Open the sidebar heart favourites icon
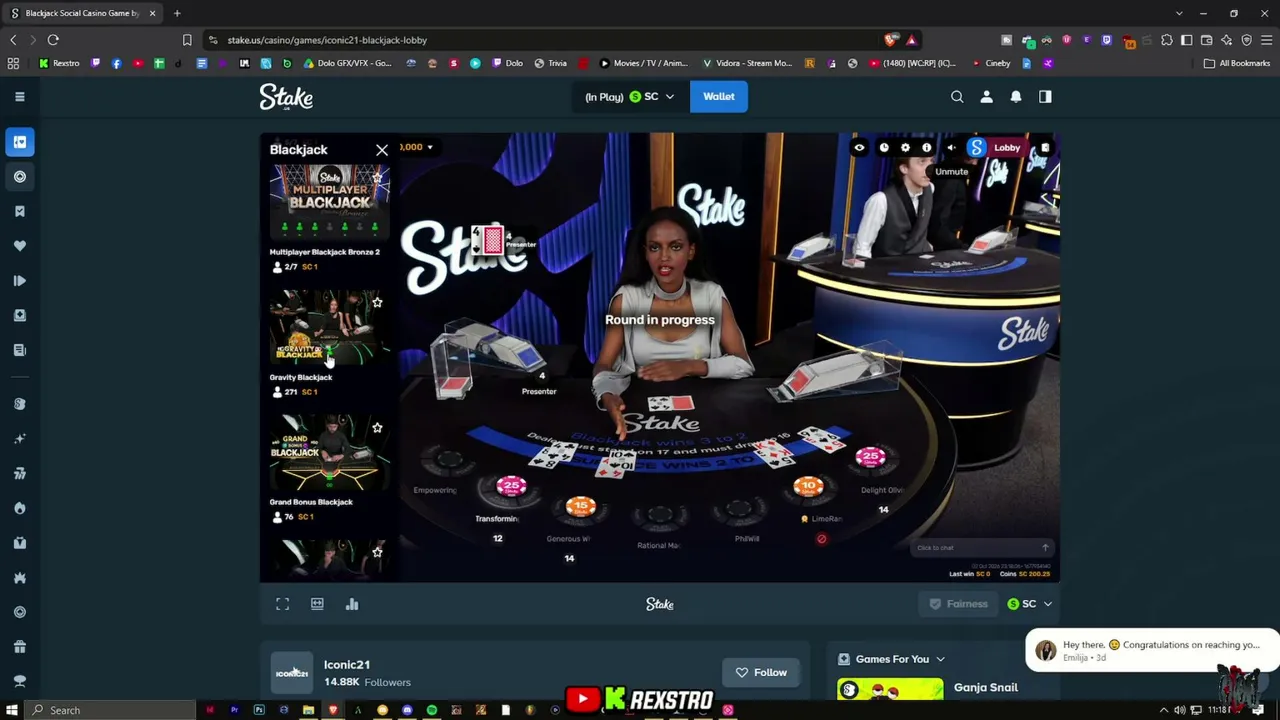This screenshot has height=720, width=1280. point(20,246)
